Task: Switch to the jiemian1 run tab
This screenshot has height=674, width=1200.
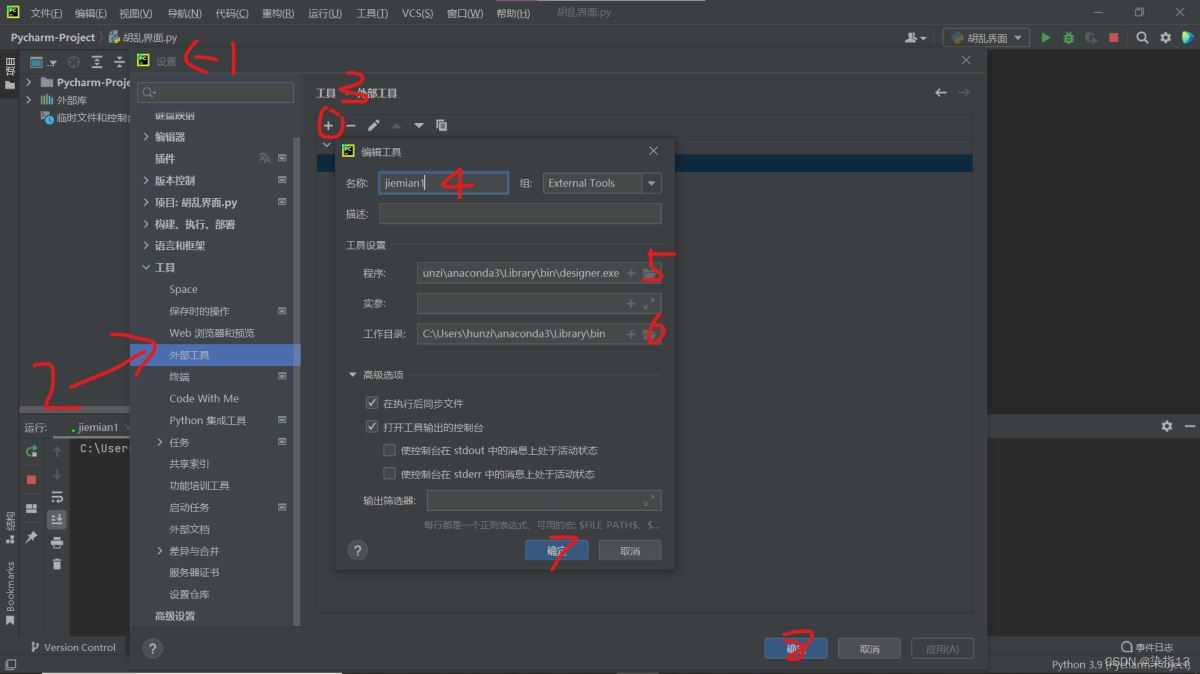Action: [96, 427]
